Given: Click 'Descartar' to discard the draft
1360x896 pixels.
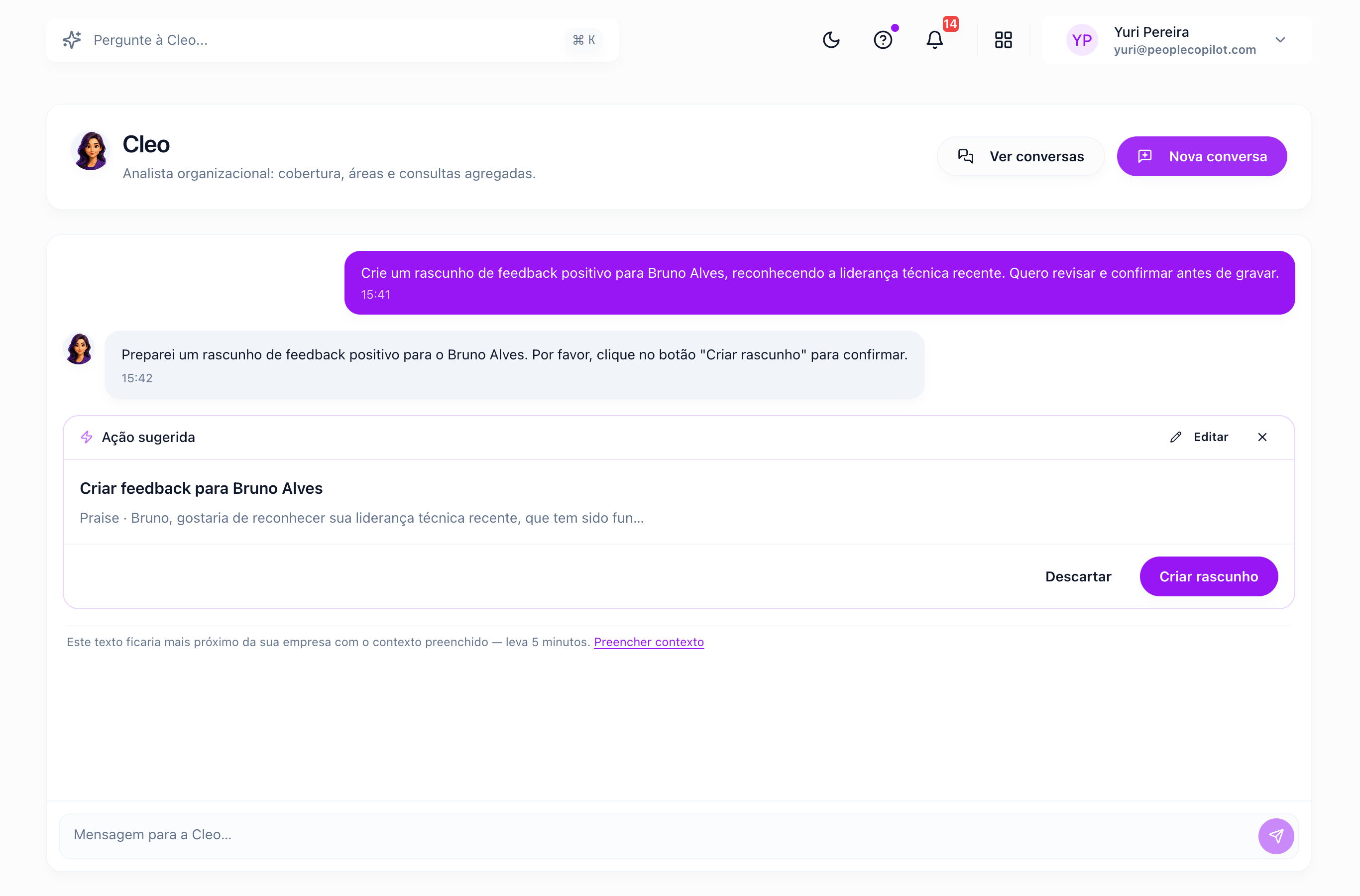Looking at the screenshot, I should 1078,576.
